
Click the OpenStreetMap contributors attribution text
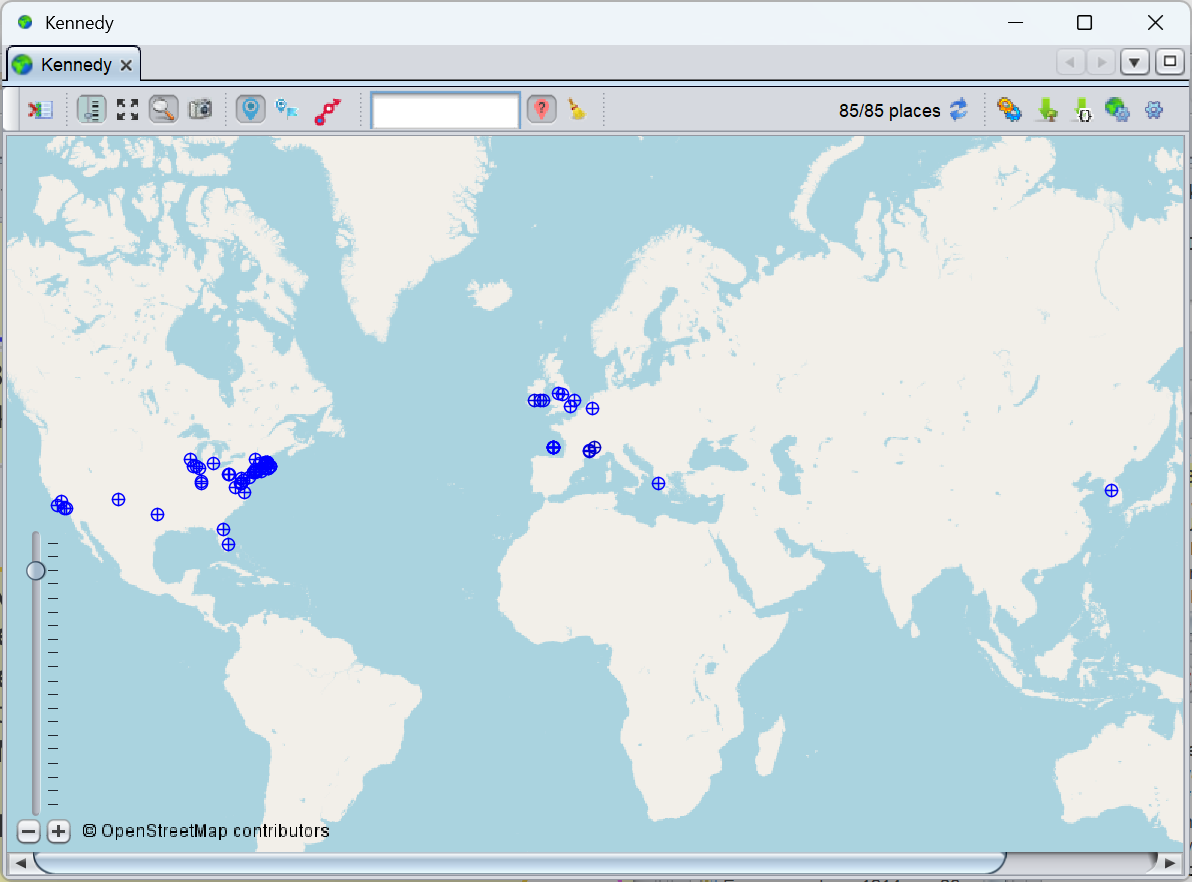(206, 831)
